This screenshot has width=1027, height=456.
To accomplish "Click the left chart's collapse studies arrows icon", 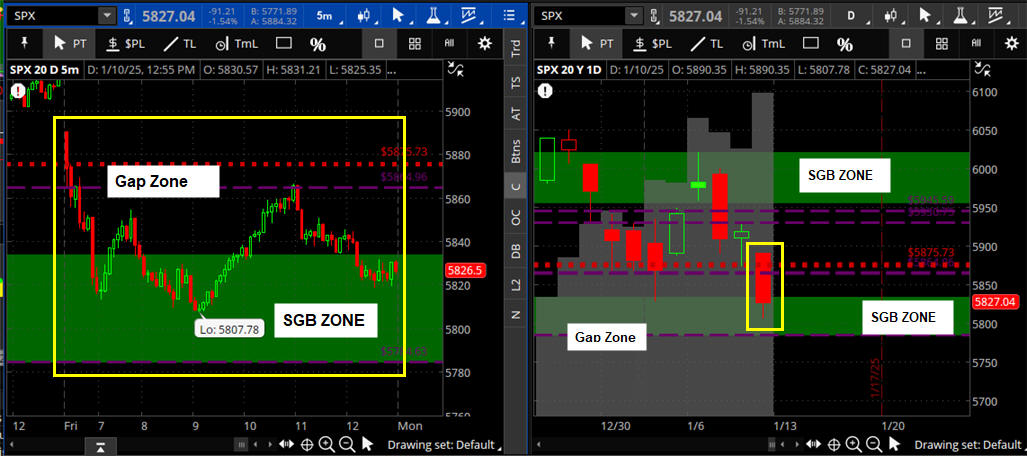I will click(454, 69).
